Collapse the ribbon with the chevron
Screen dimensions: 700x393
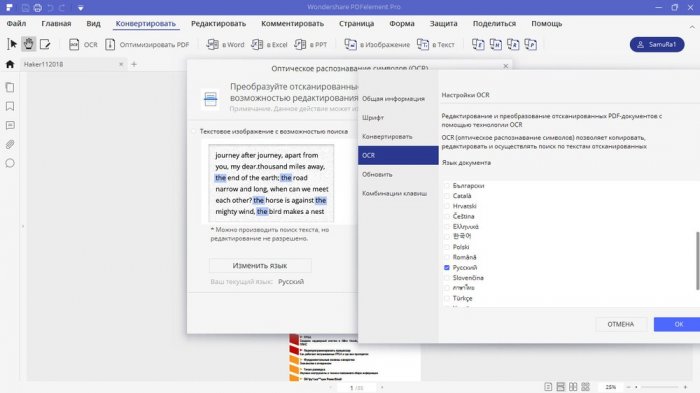coord(692,27)
